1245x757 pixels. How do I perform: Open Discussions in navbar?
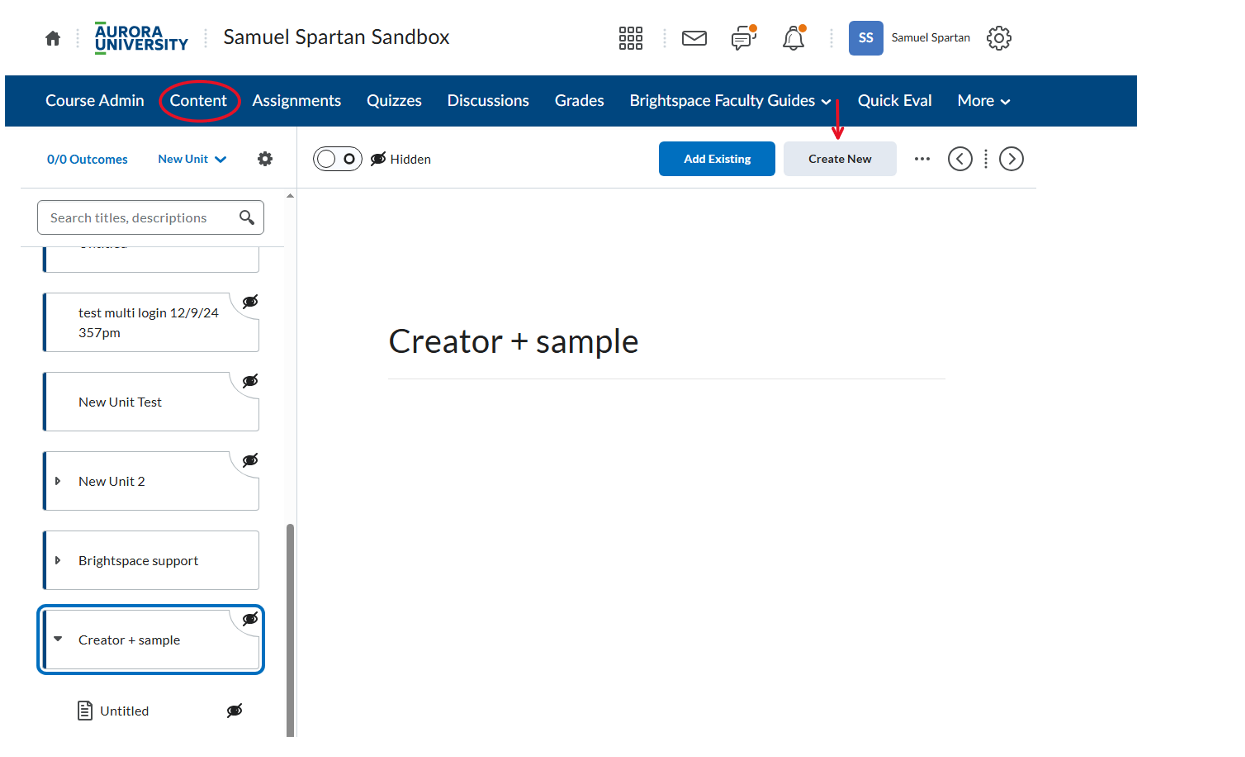point(488,101)
